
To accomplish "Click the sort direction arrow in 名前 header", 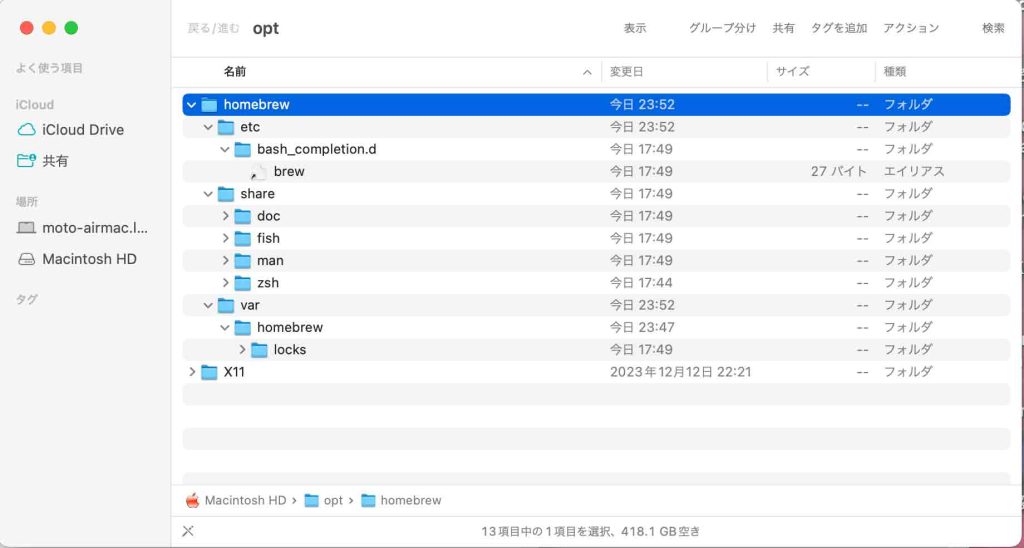I will coord(587,73).
